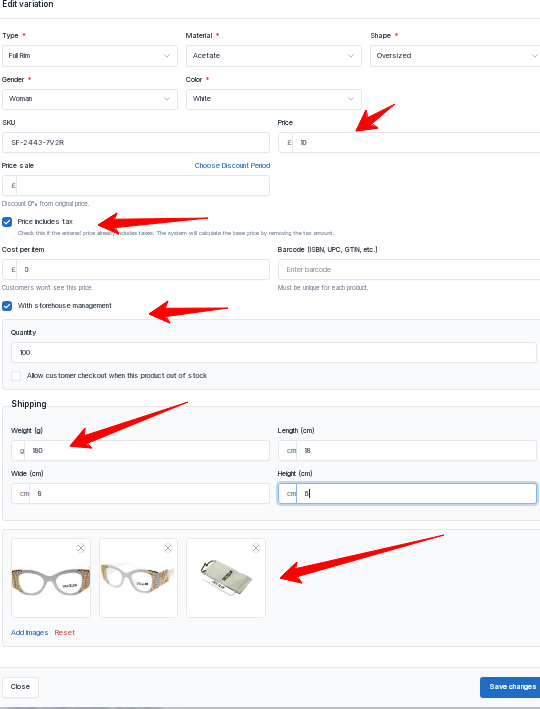
Task: Open the Shape dropdown showing Oversized
Action: coord(455,56)
